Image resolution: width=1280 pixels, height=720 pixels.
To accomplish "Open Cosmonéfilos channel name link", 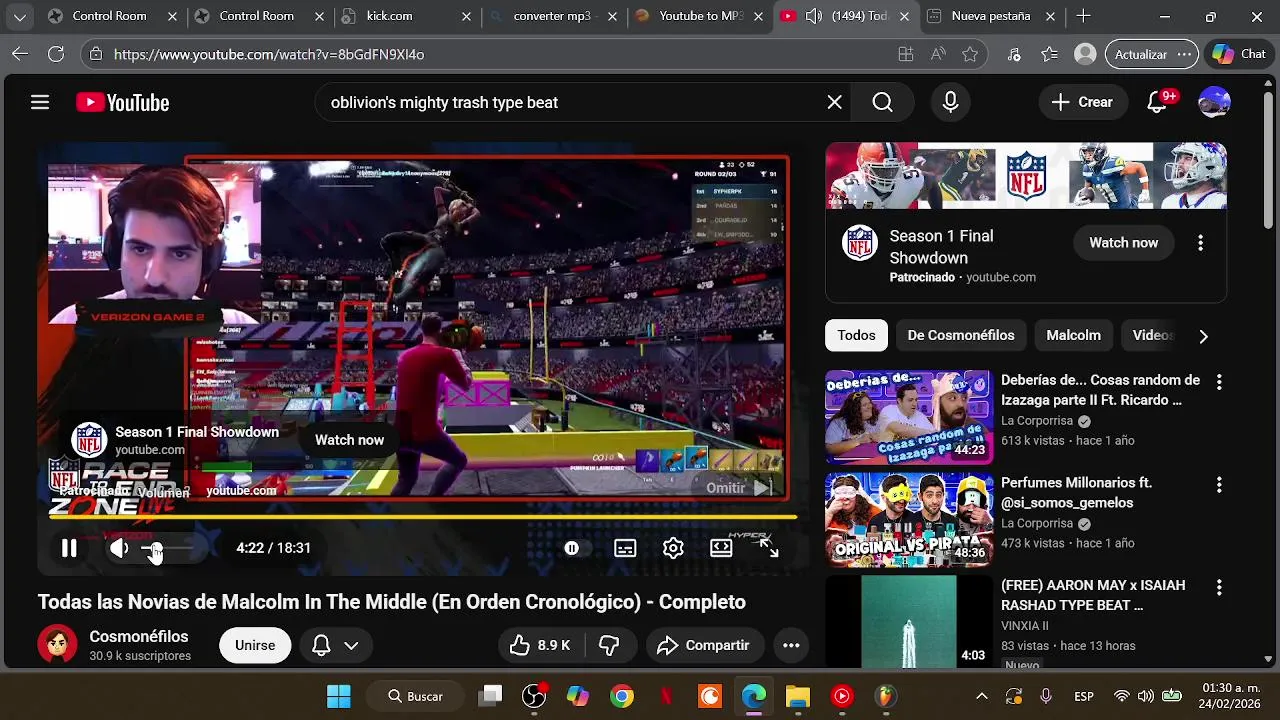I will click(x=139, y=637).
